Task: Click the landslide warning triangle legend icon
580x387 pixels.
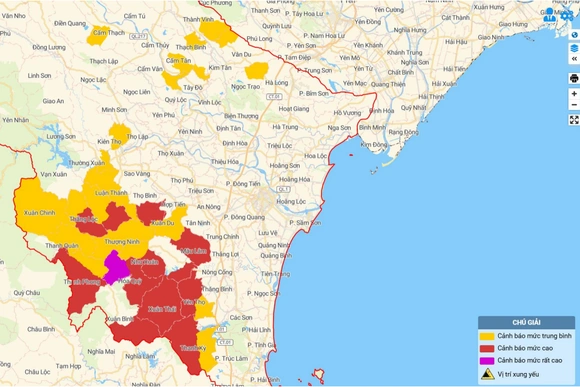Action: tap(488, 374)
